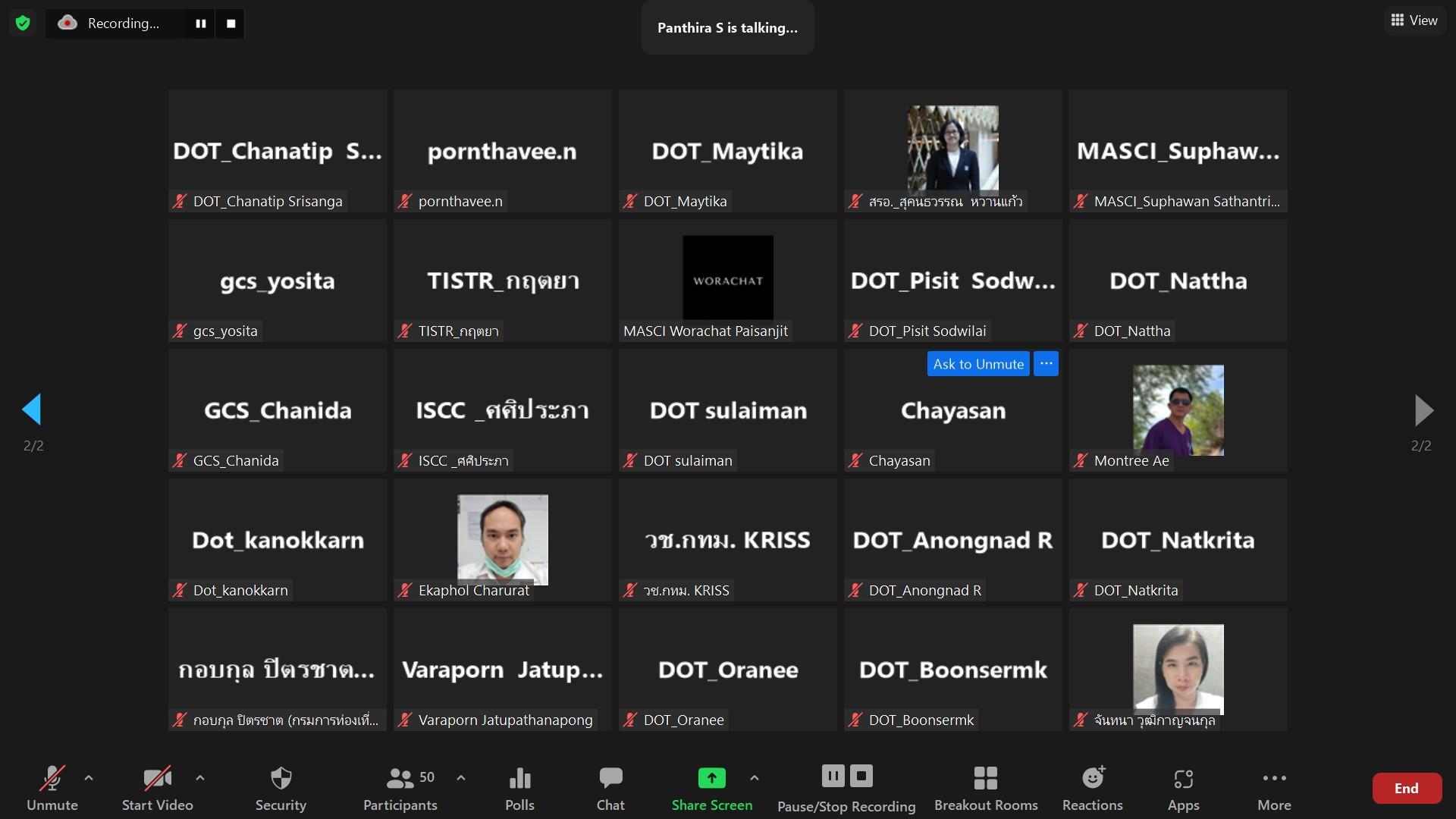Open the View layout menu
The width and height of the screenshot is (1456, 819).
(x=1414, y=20)
